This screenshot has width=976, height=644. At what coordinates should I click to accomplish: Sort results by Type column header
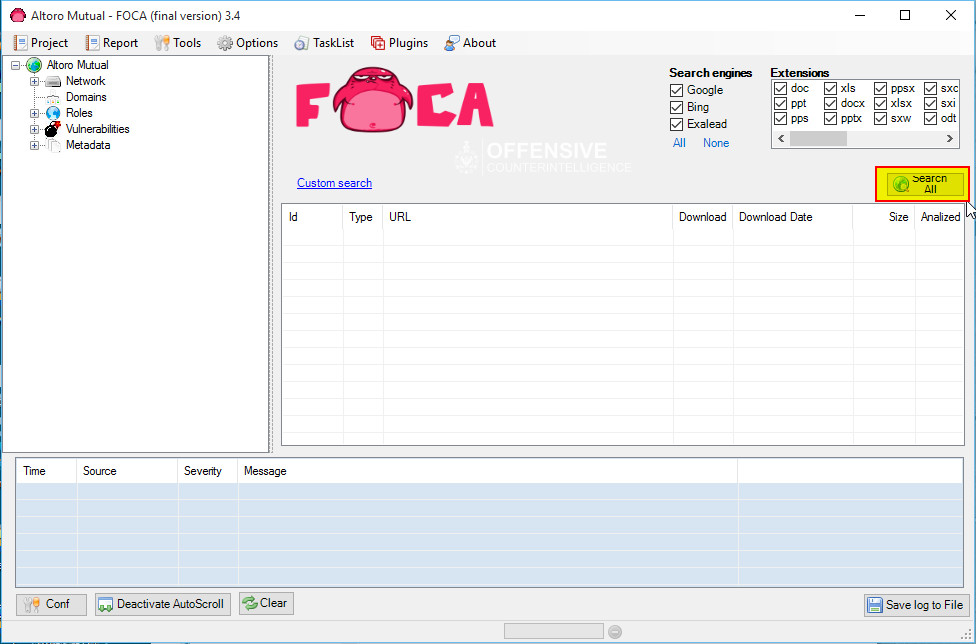click(363, 217)
